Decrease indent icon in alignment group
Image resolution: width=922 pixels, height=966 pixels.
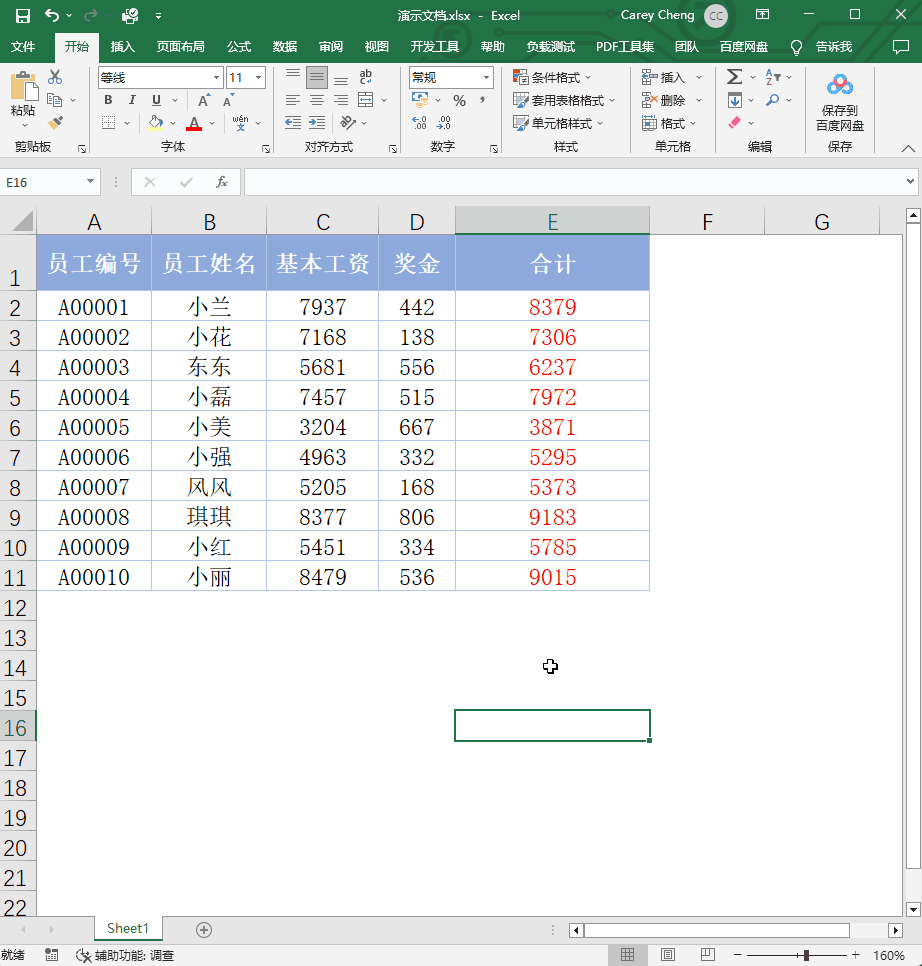pyautogui.click(x=293, y=123)
